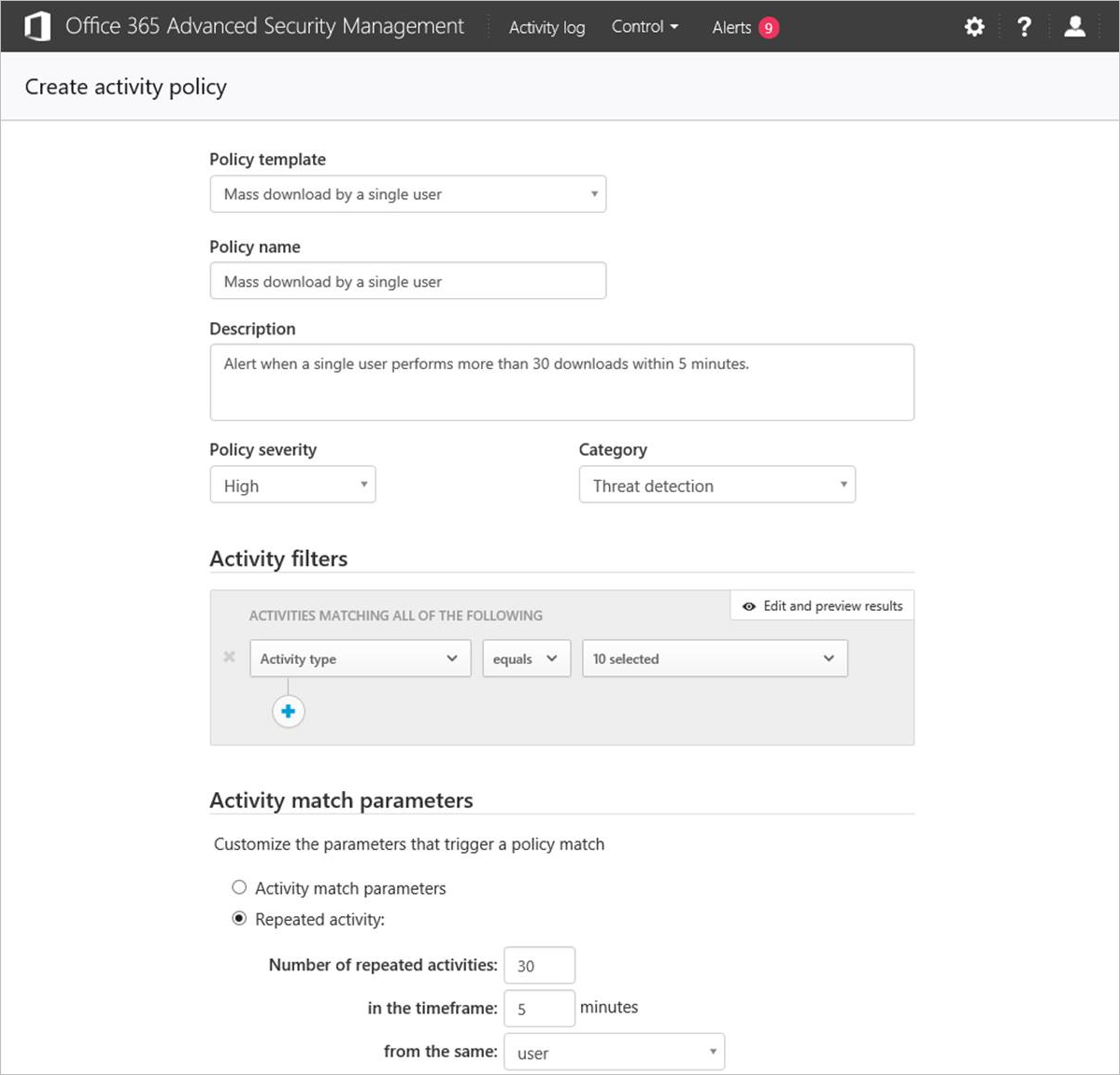Click the Office 365 logo icon

coord(37,27)
